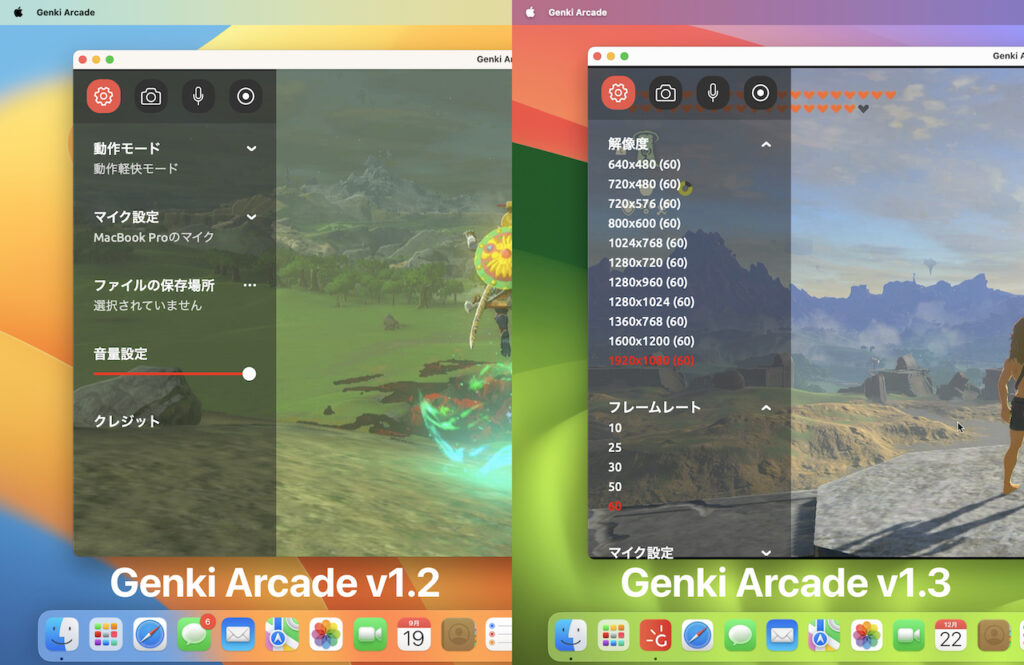This screenshot has height=665, width=1024.
Task: Click the camera capture icon in v1.3 toolbar
Action: click(664, 92)
